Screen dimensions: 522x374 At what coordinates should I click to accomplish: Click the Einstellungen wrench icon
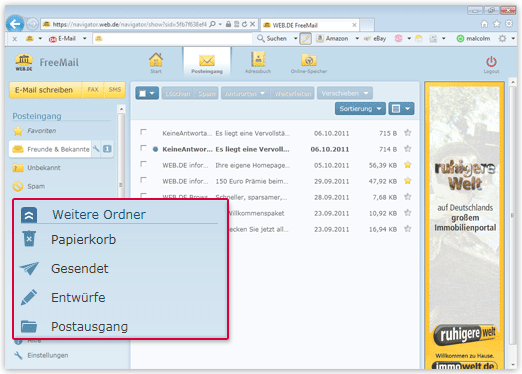point(18,355)
